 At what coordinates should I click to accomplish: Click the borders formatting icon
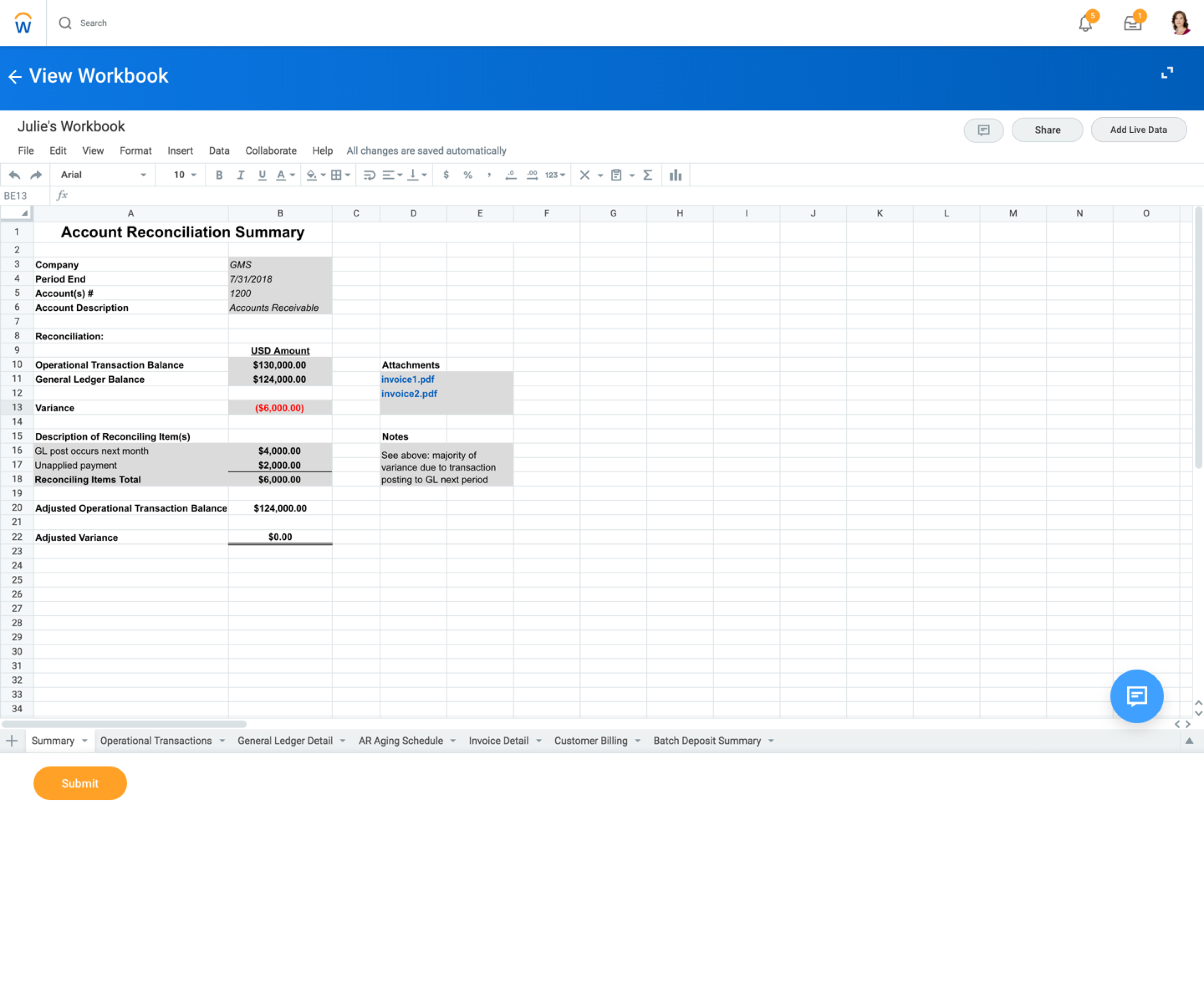[x=335, y=175]
